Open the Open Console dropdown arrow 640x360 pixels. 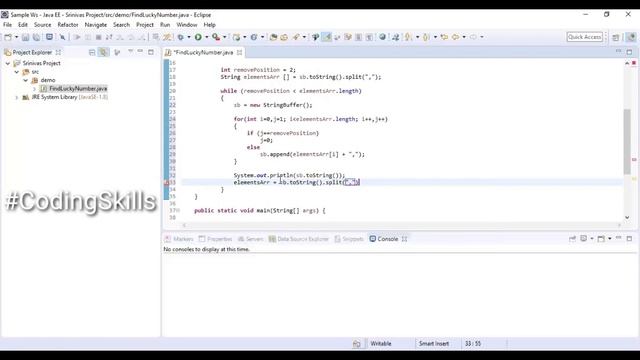[610, 239]
